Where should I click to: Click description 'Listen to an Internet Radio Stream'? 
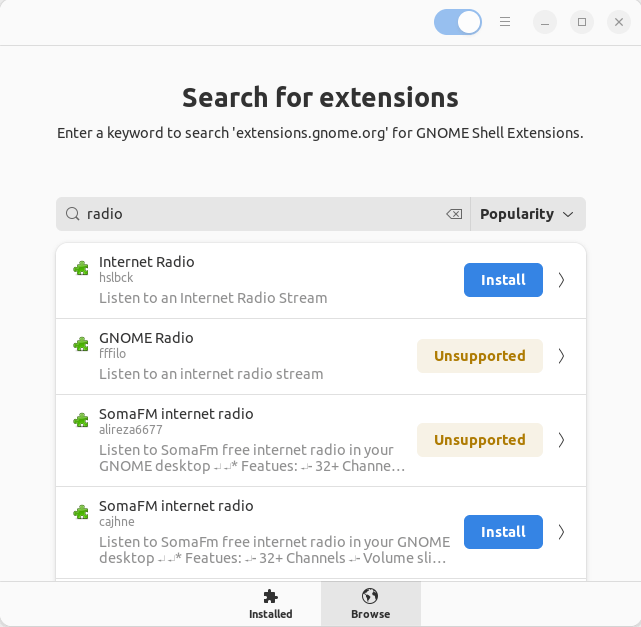click(213, 298)
